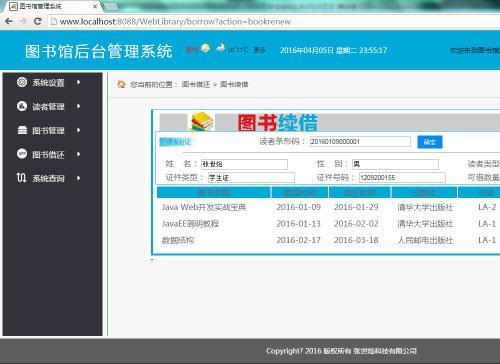Click the date and time in header
The image size is (500, 364).
(333, 50)
